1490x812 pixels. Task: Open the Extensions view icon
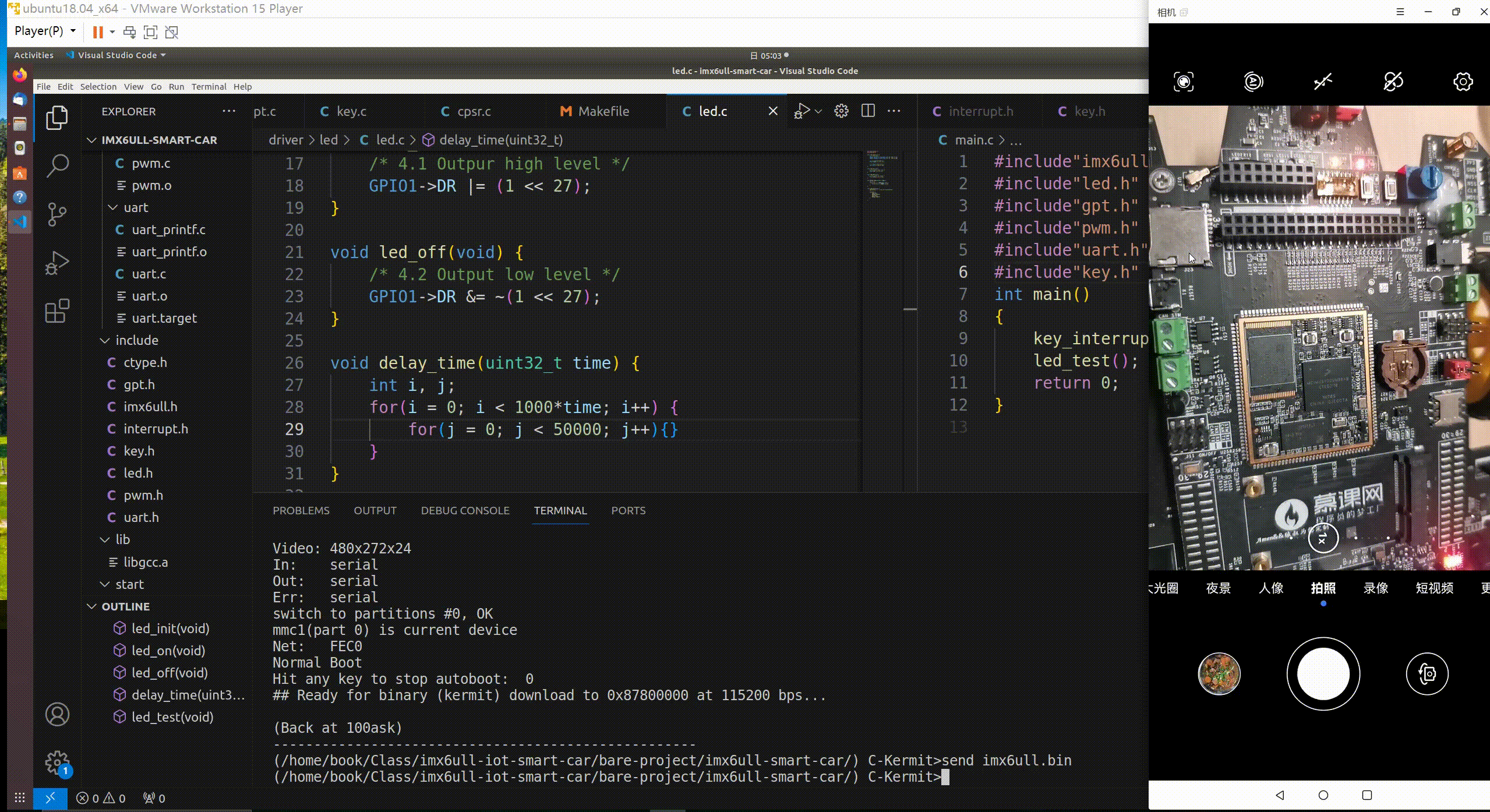click(57, 310)
